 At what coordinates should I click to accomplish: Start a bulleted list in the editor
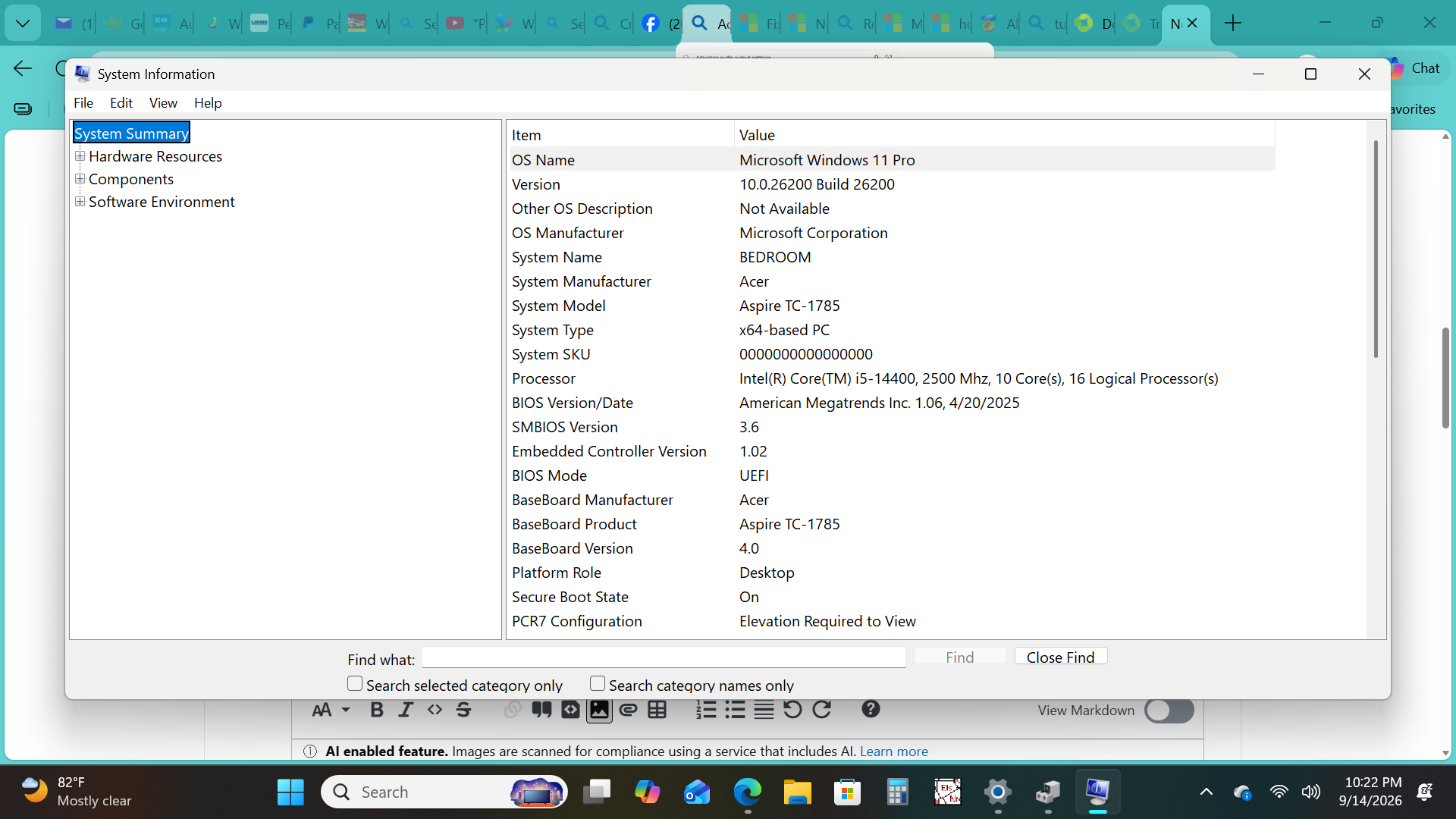(735, 710)
